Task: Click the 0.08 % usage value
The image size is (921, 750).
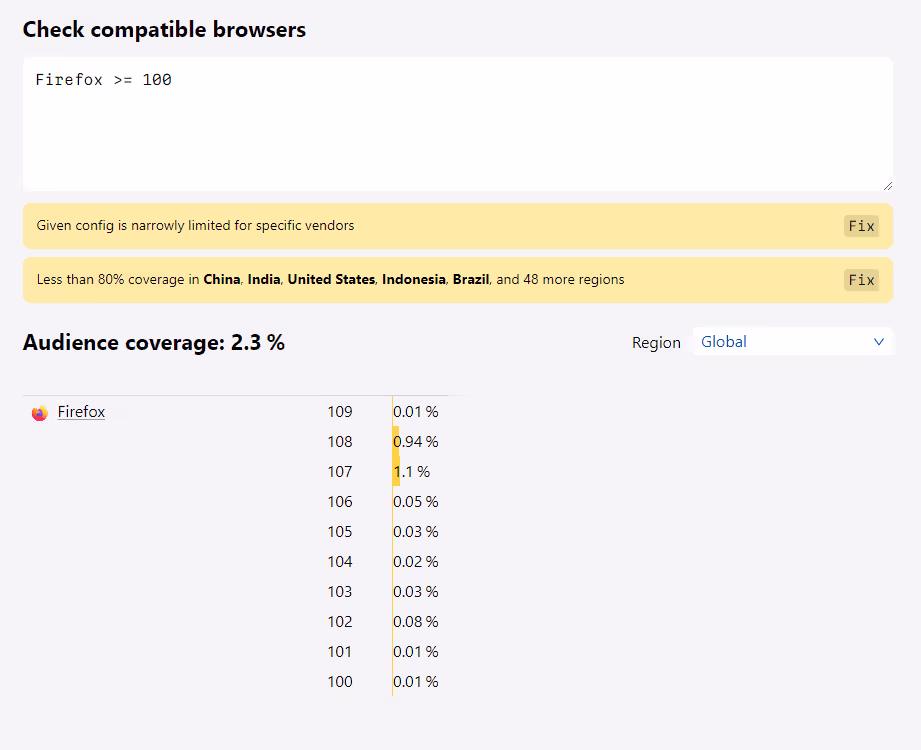Action: coord(416,621)
